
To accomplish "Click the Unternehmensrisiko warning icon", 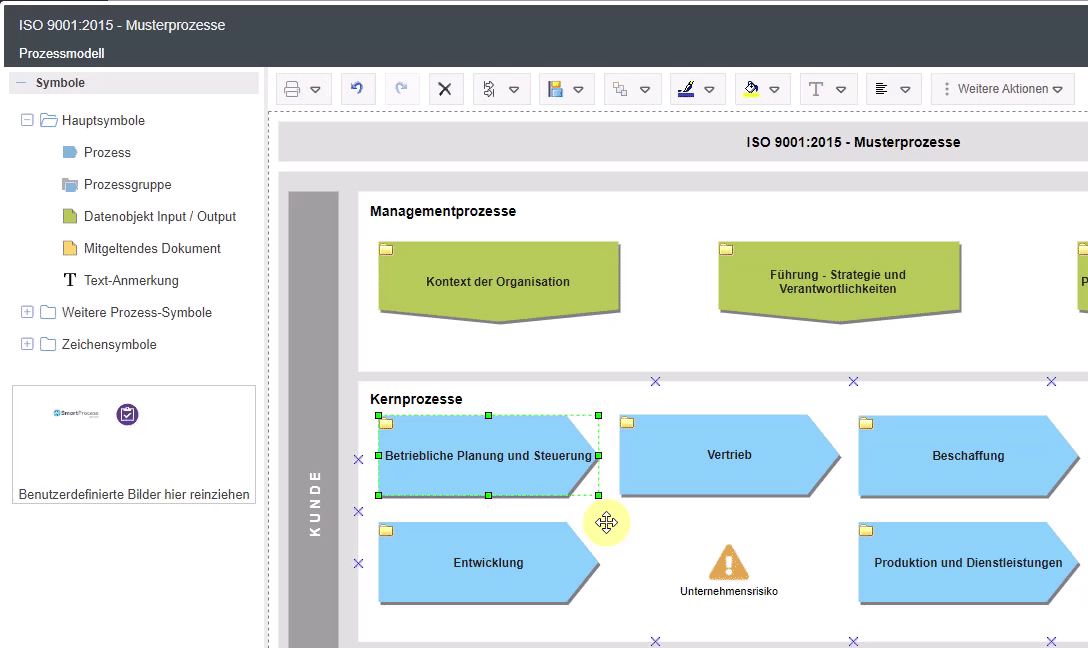I will [729, 563].
